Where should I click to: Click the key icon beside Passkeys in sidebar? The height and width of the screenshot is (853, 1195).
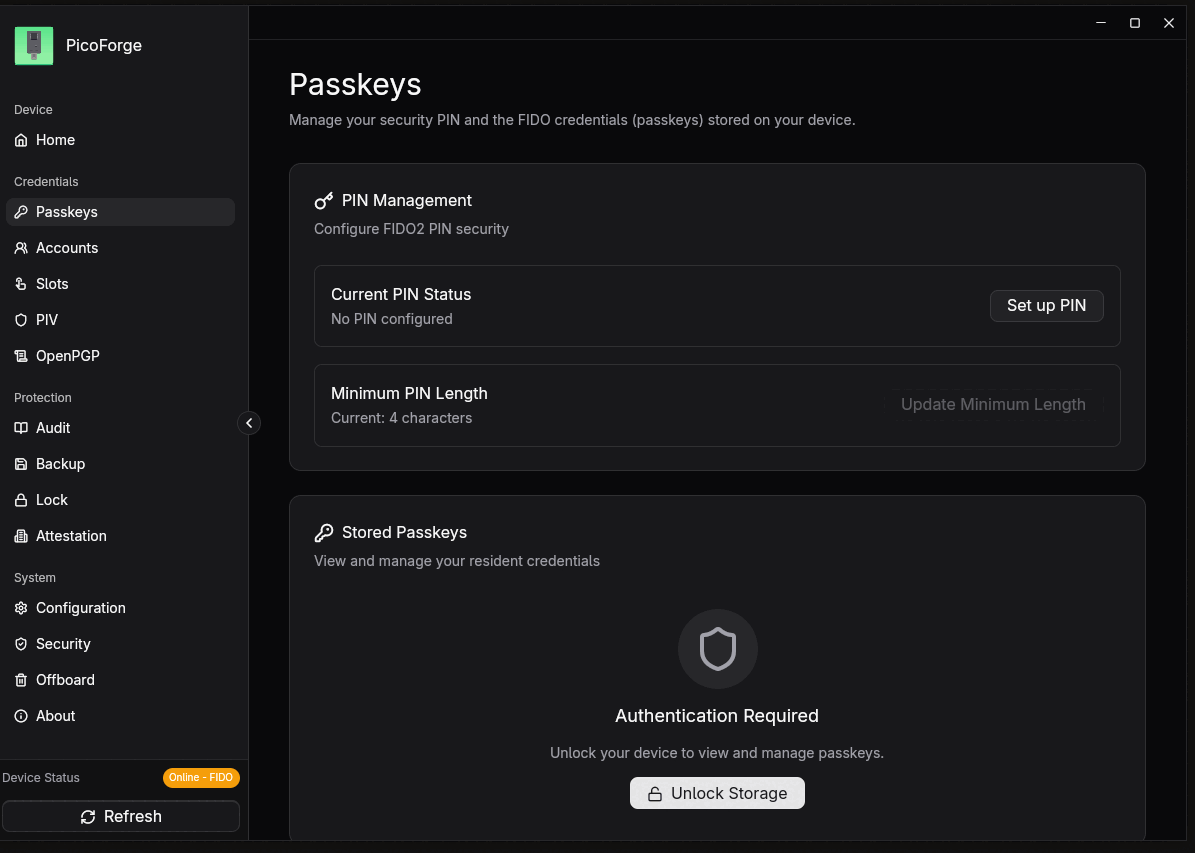21,212
